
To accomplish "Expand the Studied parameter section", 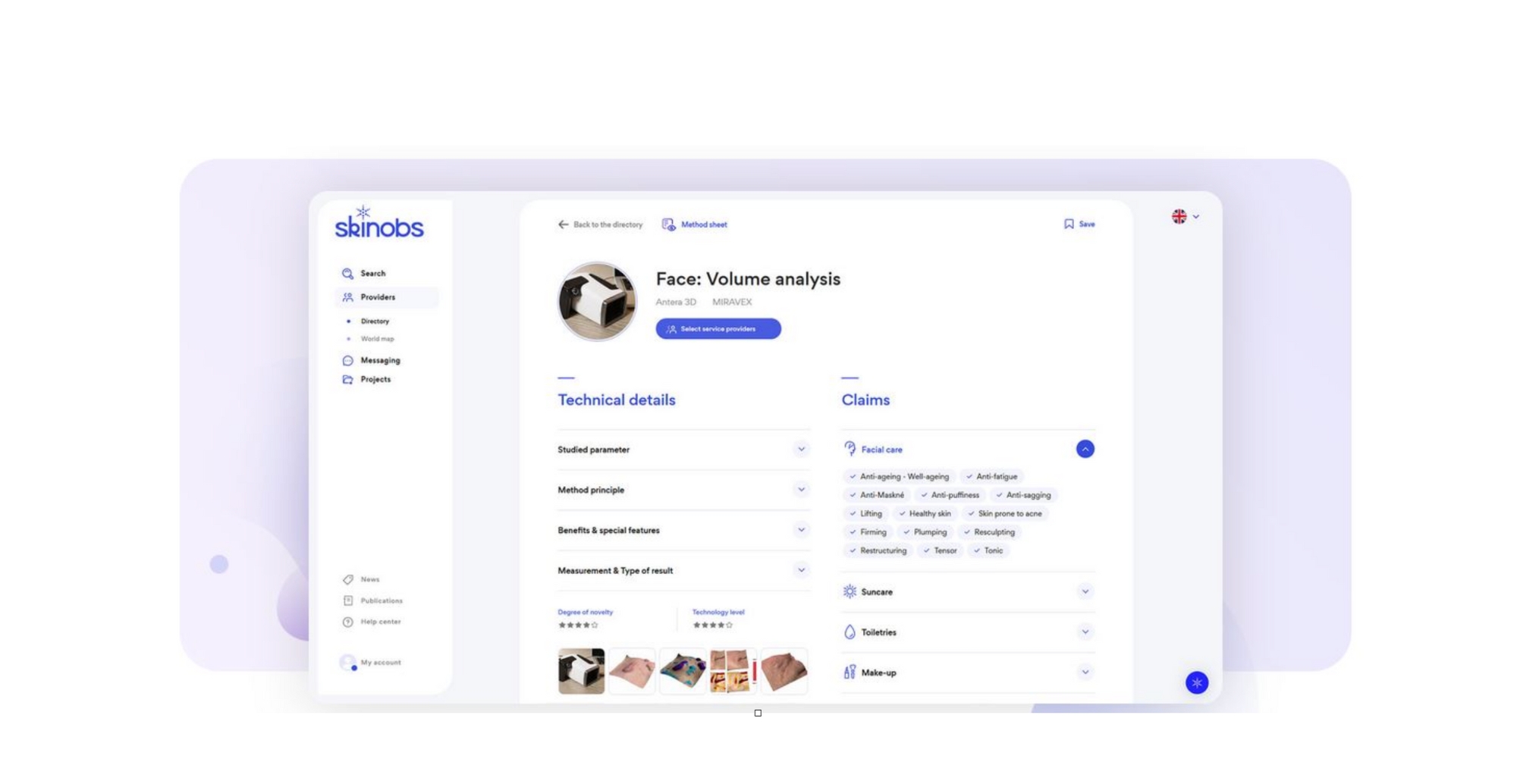I will [801, 449].
